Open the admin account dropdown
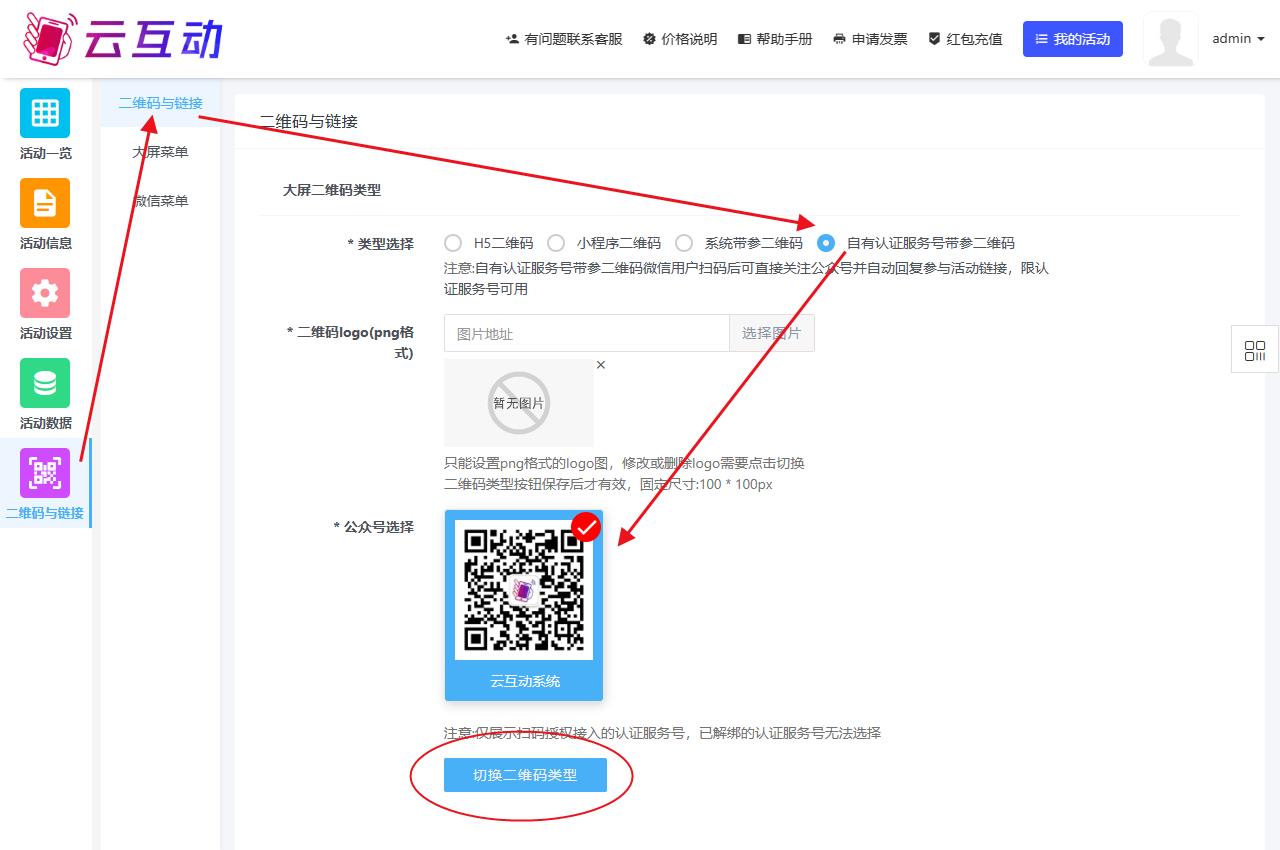1280x850 pixels. point(1238,39)
